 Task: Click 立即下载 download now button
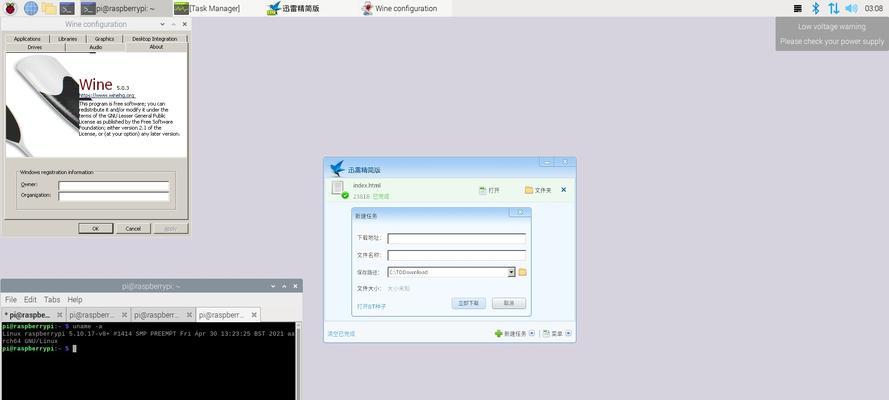coord(469,303)
